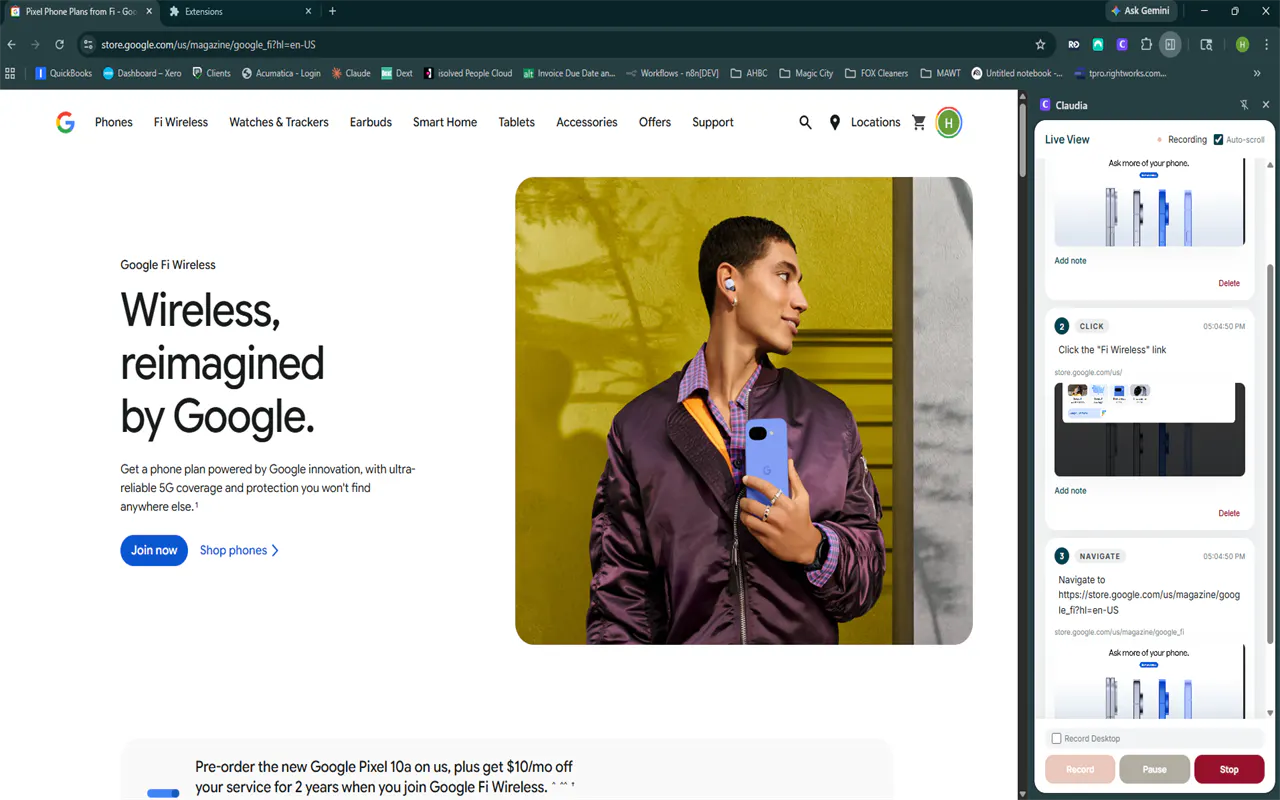The height and width of the screenshot is (800, 1280).
Task: Open store Locations link
Action: point(865,122)
